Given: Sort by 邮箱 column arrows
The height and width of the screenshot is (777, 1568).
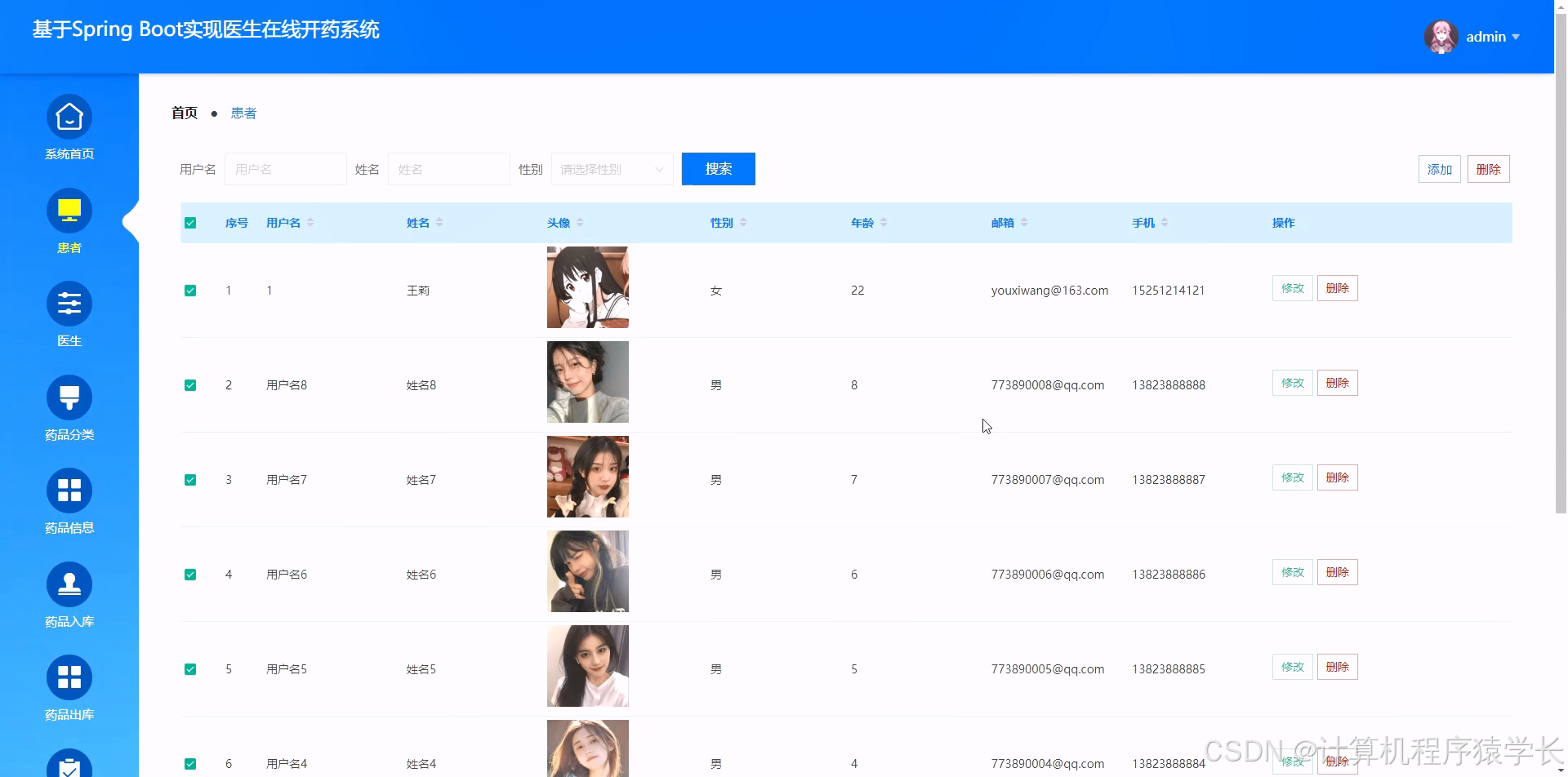Looking at the screenshot, I should click(1024, 223).
